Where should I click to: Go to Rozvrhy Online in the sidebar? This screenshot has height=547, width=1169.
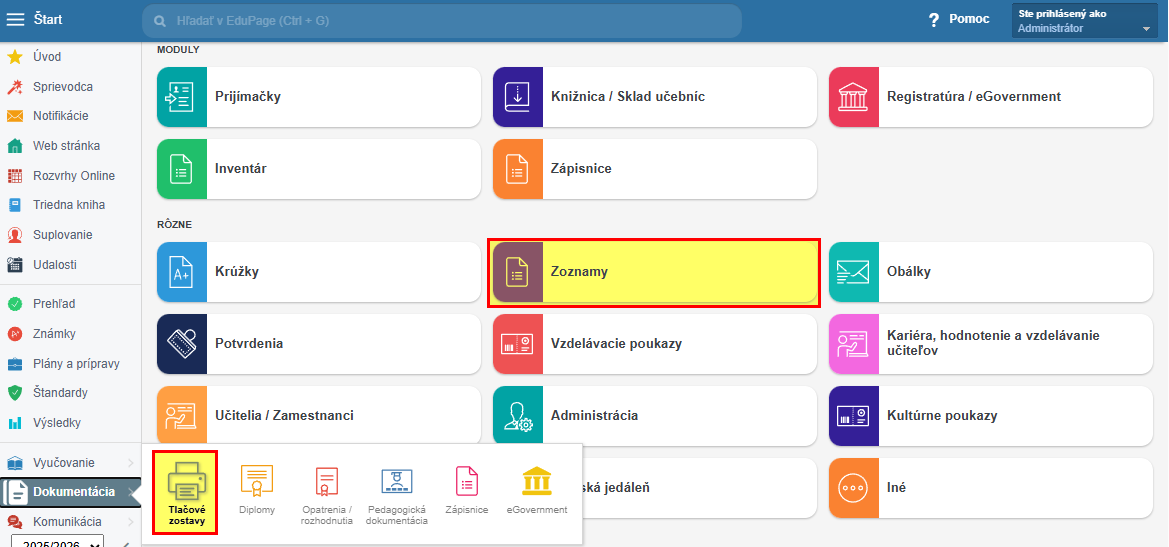point(73,176)
